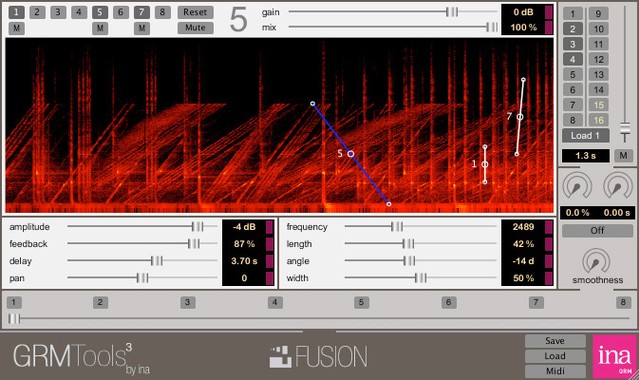Screen dimensions: 639x380
Task: Click the smoothness knob
Action: (597, 261)
